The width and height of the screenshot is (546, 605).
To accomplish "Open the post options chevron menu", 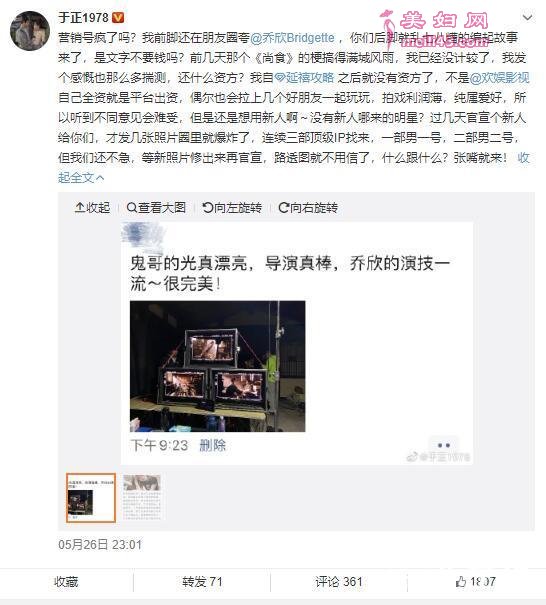I will [527, 17].
